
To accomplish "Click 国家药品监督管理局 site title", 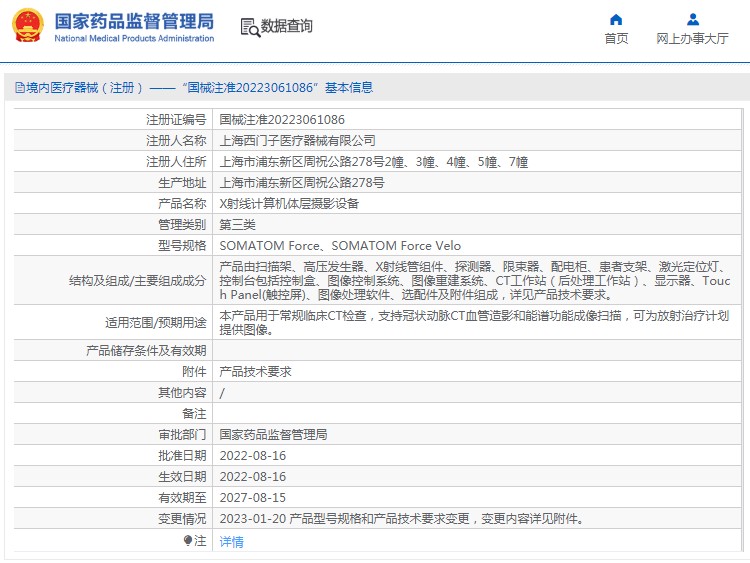I will pyautogui.click(x=134, y=22).
